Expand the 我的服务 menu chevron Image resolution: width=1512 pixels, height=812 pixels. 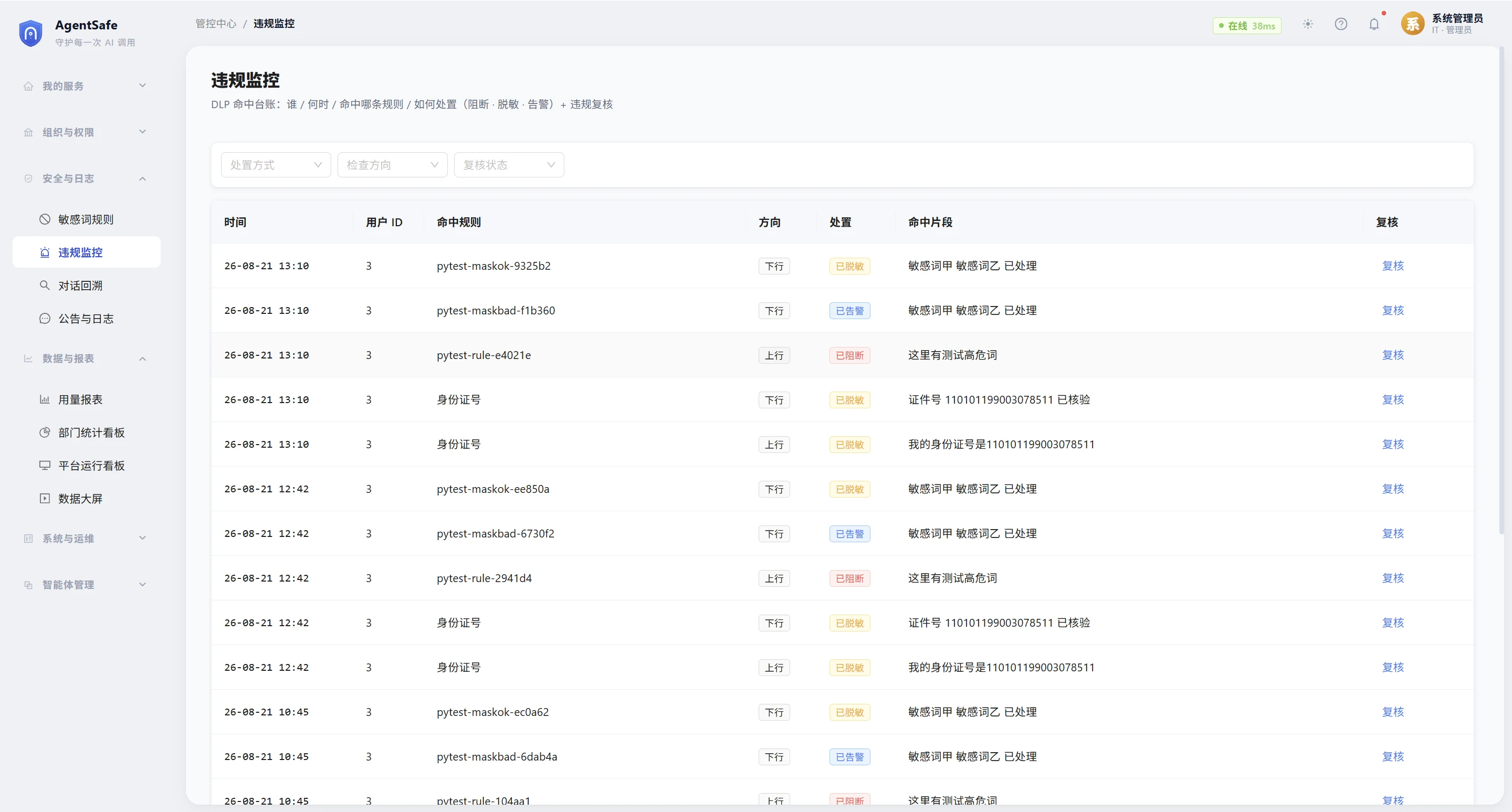point(142,86)
